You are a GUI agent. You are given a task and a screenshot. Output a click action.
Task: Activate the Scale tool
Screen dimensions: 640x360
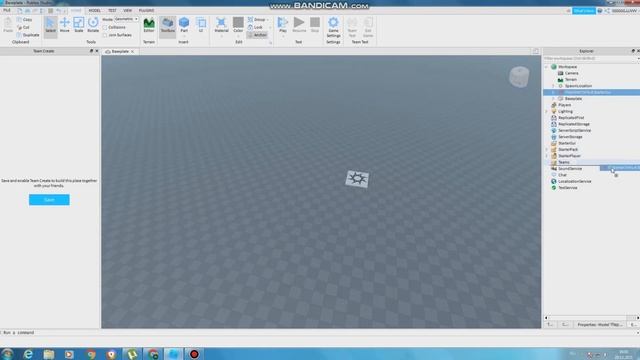coord(78,25)
